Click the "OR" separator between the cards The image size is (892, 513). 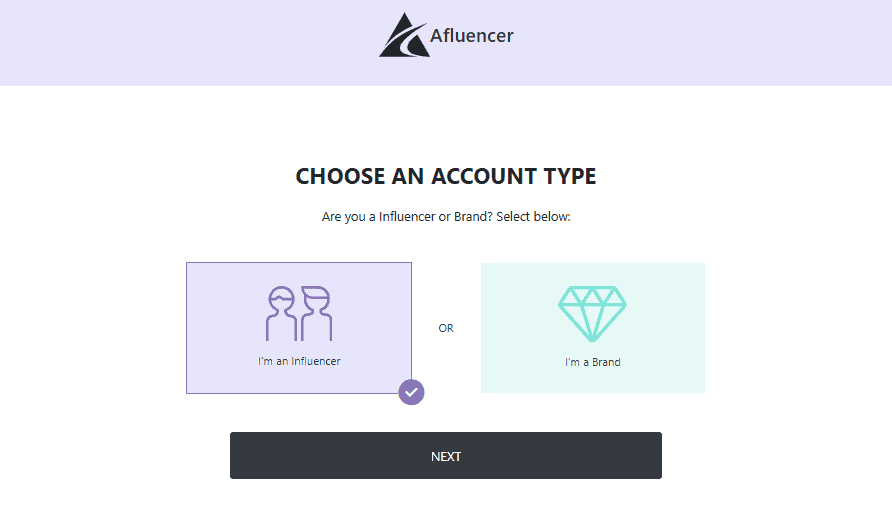(x=446, y=328)
